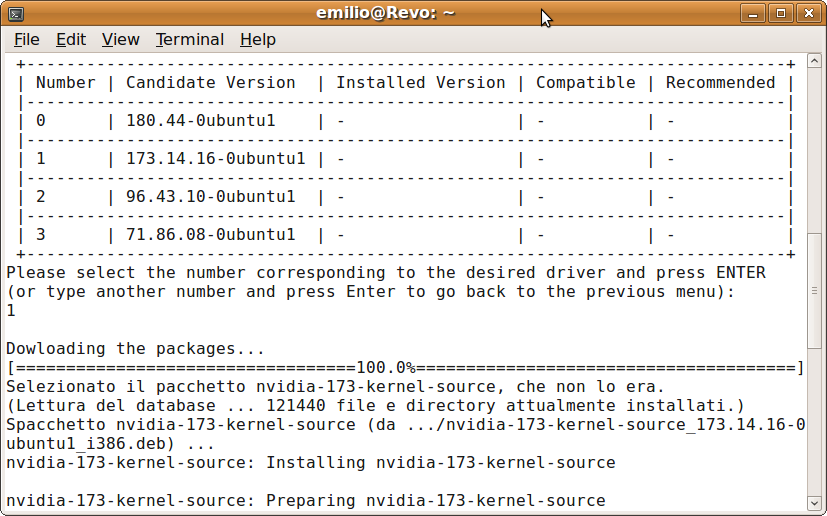This screenshot has height=516, width=827.
Task: Open the View menu
Action: pos(120,40)
